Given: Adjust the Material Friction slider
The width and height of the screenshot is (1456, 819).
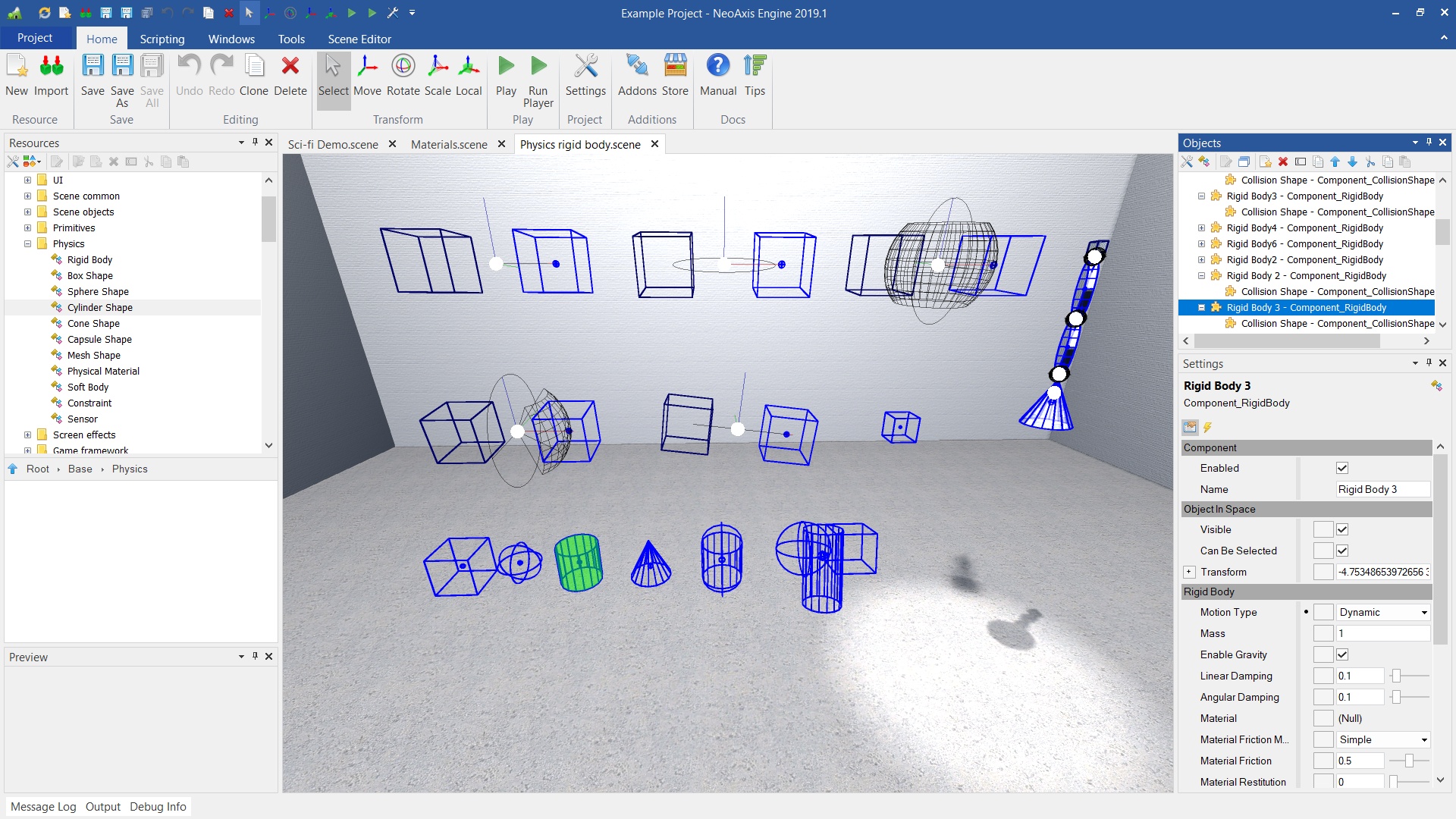Looking at the screenshot, I should tap(1409, 761).
